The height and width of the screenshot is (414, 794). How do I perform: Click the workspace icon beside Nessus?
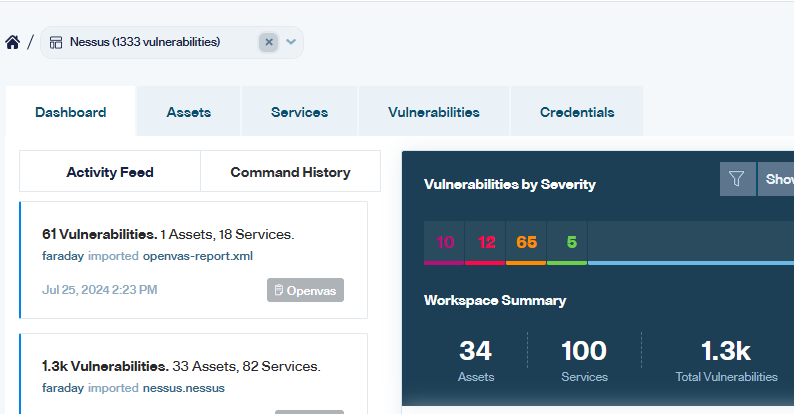click(x=57, y=42)
